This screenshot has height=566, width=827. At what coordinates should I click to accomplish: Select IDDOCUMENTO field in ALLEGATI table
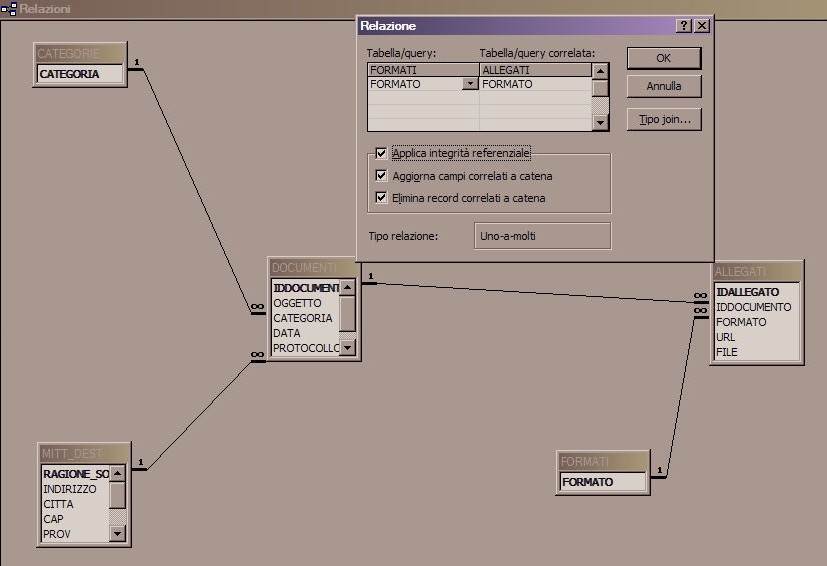[753, 307]
